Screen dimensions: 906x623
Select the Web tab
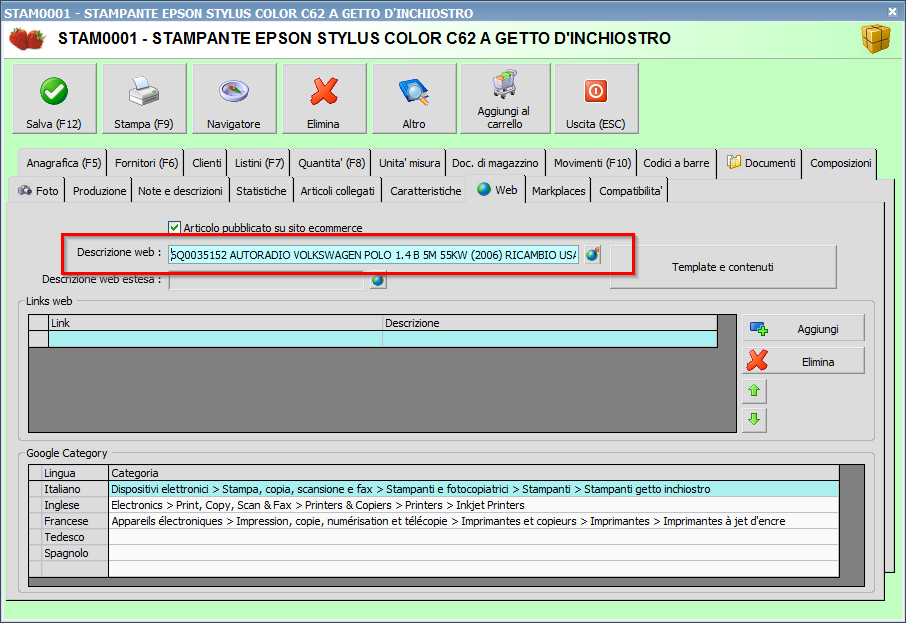(x=497, y=190)
